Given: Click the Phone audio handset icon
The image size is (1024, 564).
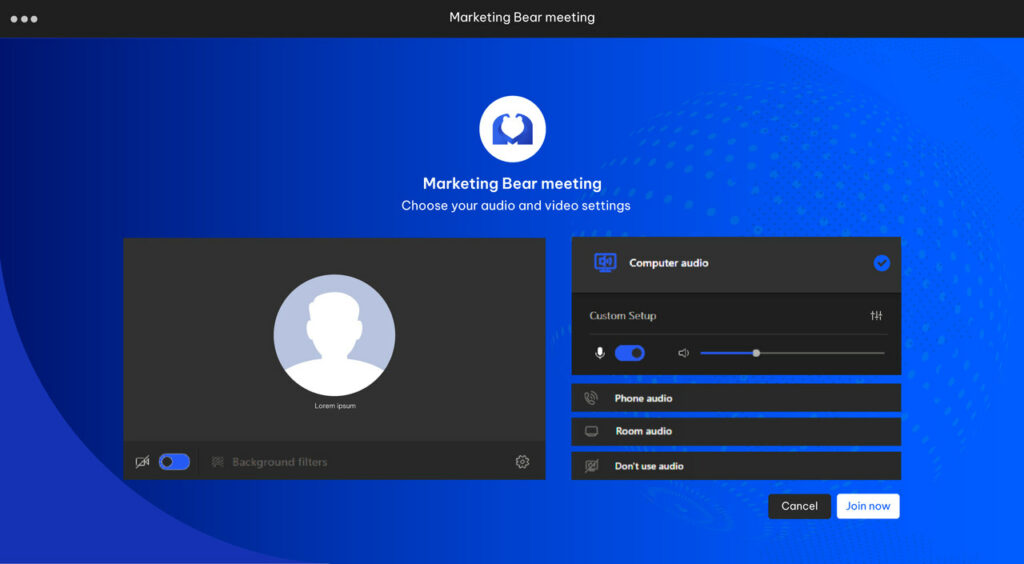Looking at the screenshot, I should [x=591, y=398].
